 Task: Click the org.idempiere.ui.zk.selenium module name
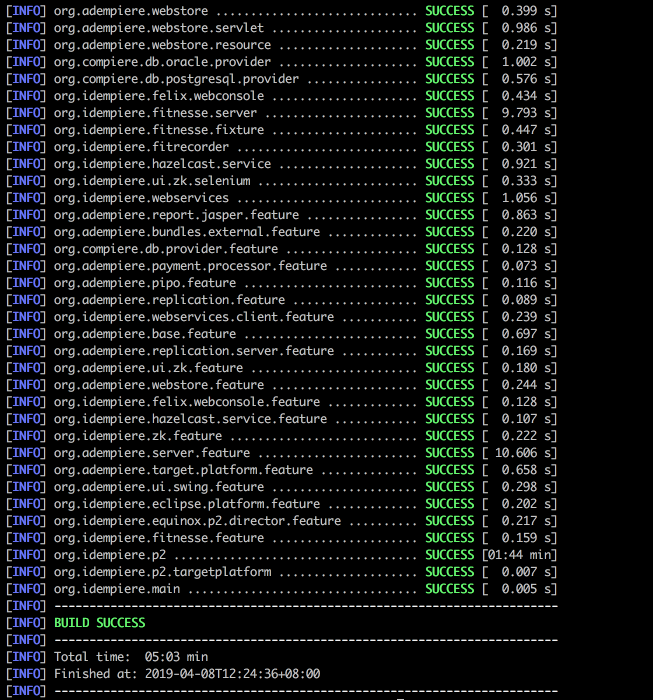pos(151,180)
